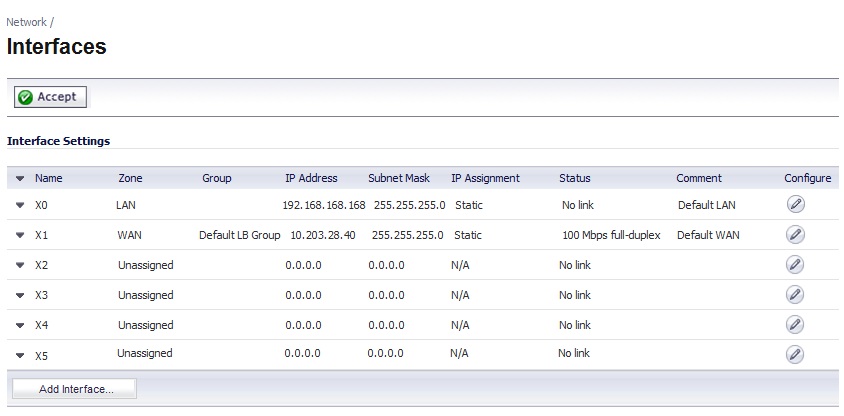Expand the X4 interface row arrow

(x=20, y=326)
